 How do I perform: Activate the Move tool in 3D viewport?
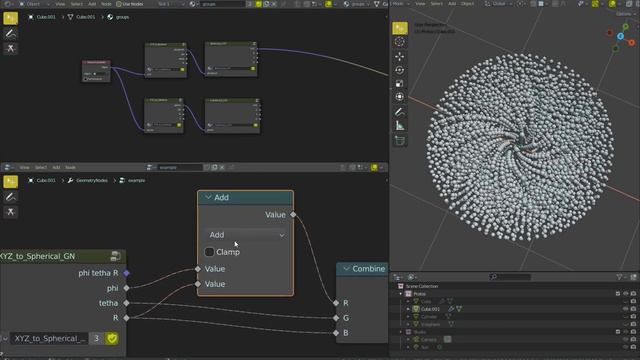400,56
